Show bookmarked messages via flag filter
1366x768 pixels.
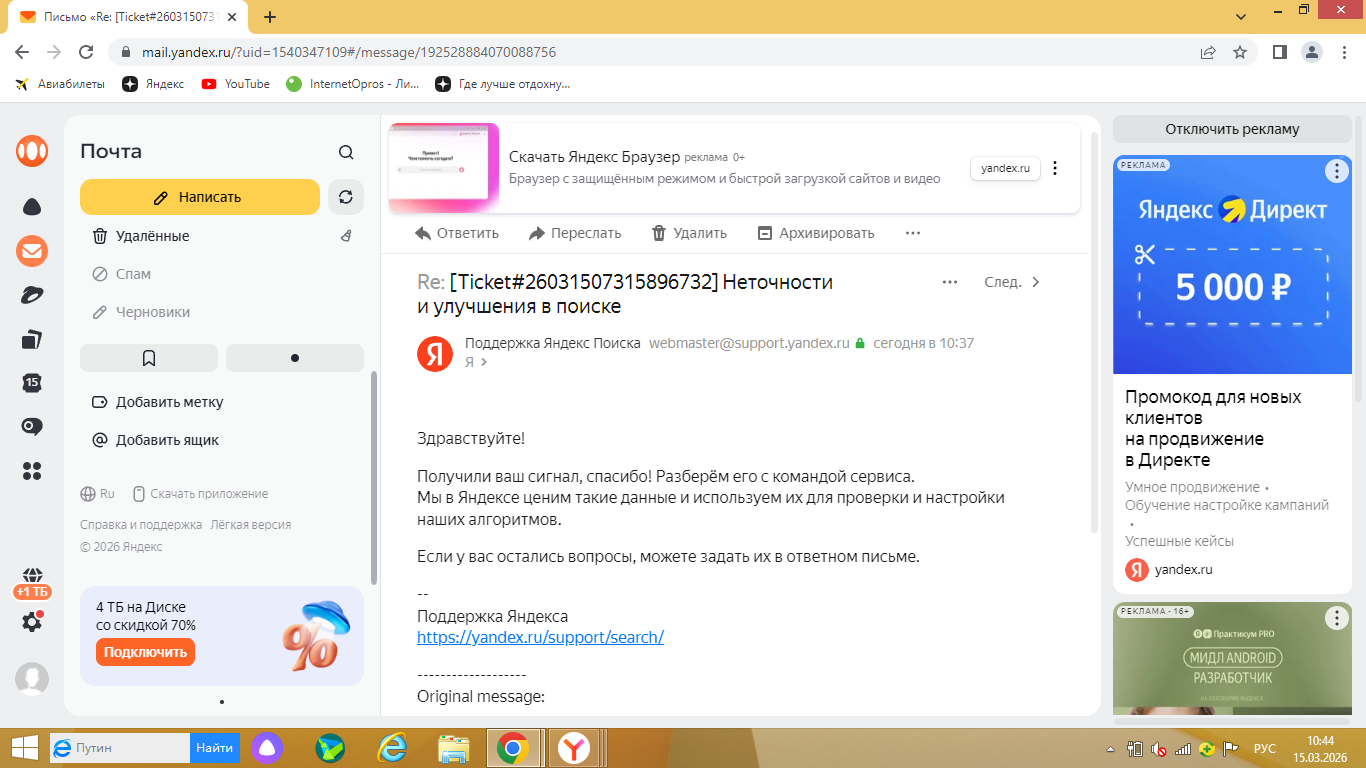click(x=149, y=358)
